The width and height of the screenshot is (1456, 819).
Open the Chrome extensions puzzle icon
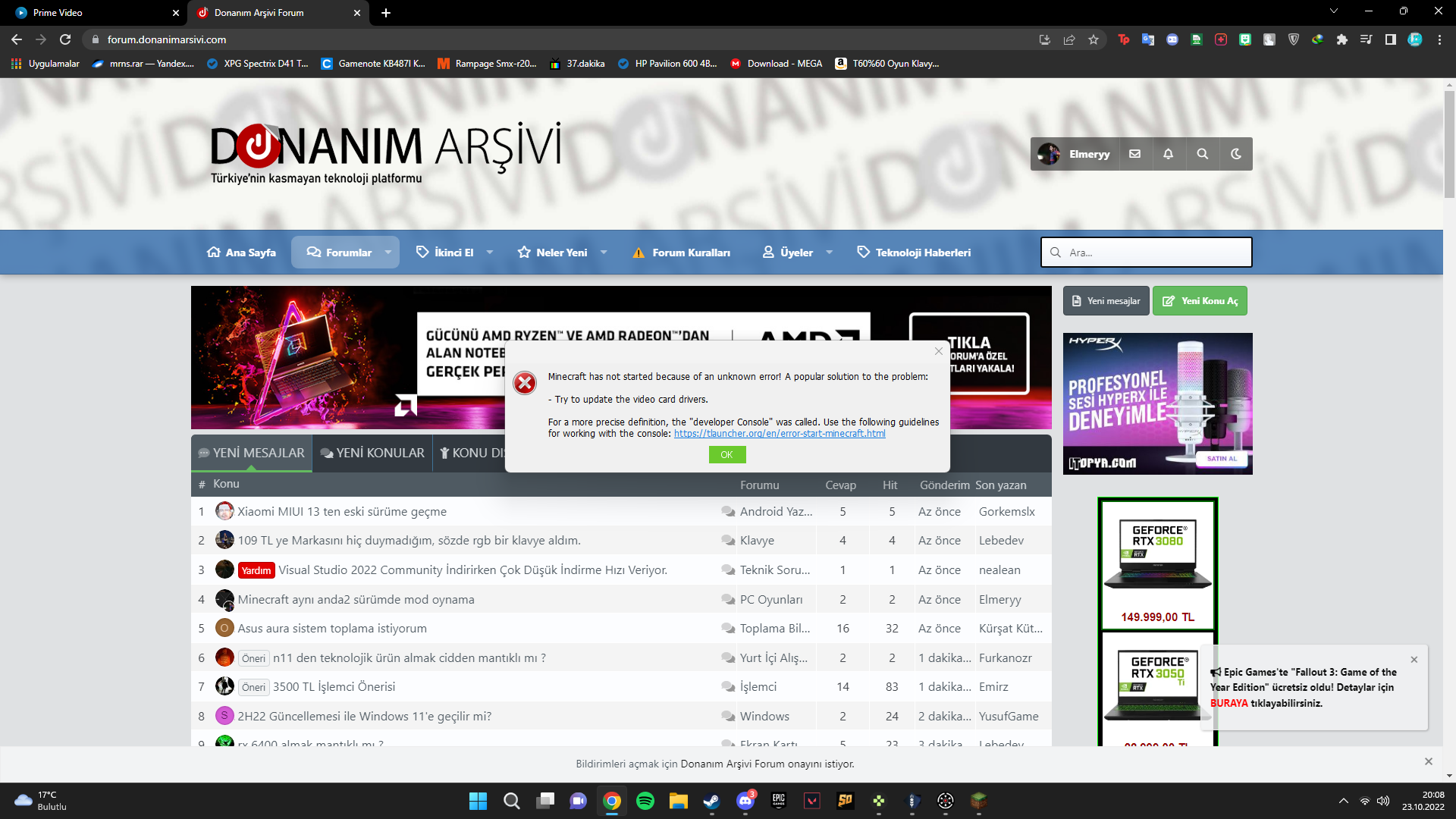(1341, 39)
